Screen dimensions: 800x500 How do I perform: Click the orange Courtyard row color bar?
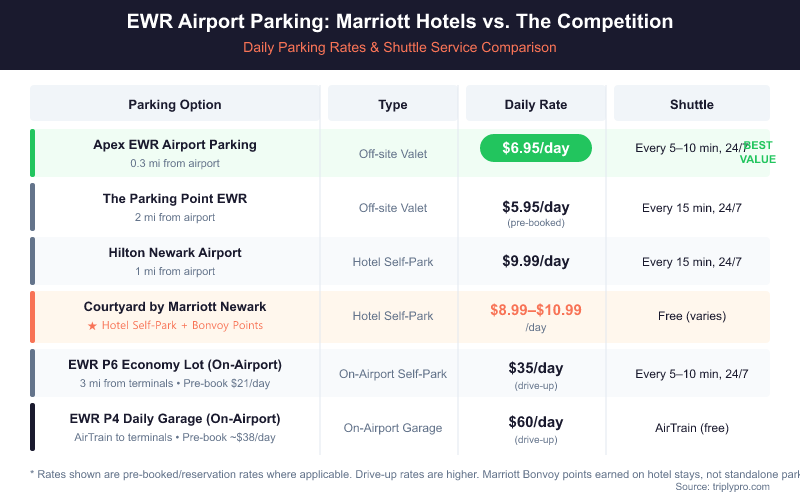(32, 316)
